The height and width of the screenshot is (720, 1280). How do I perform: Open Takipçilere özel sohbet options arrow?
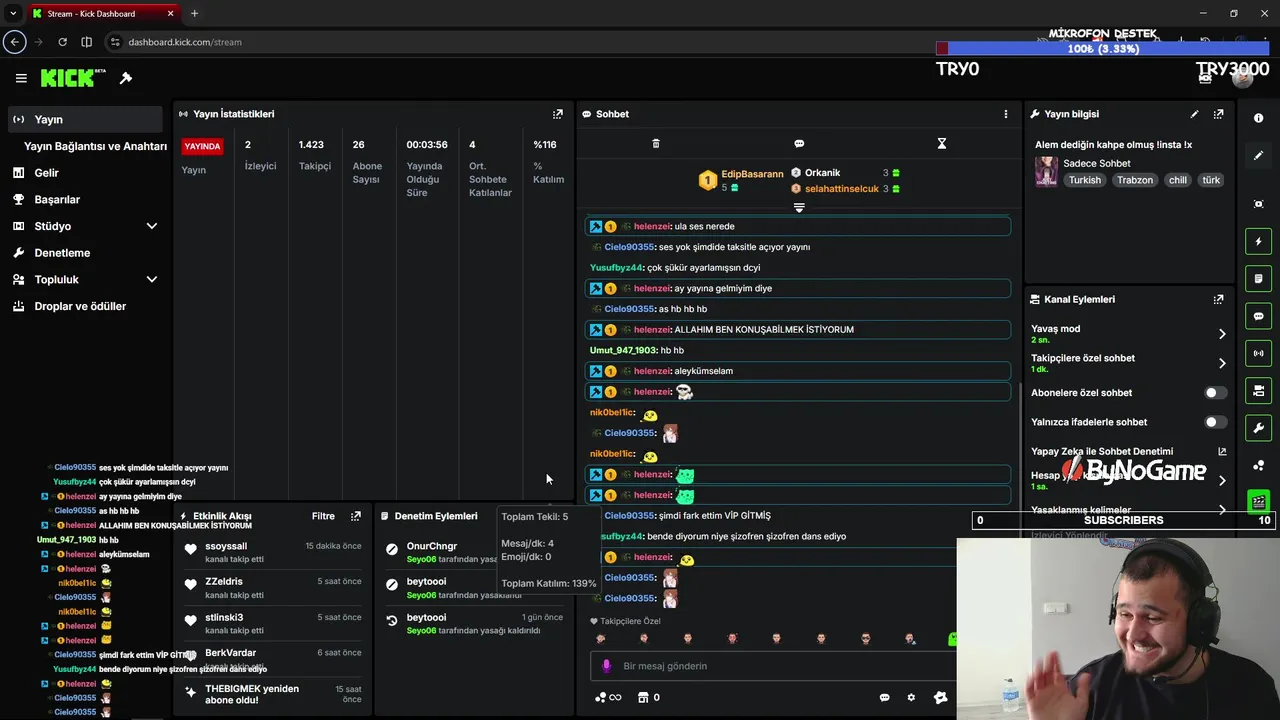click(1222, 363)
